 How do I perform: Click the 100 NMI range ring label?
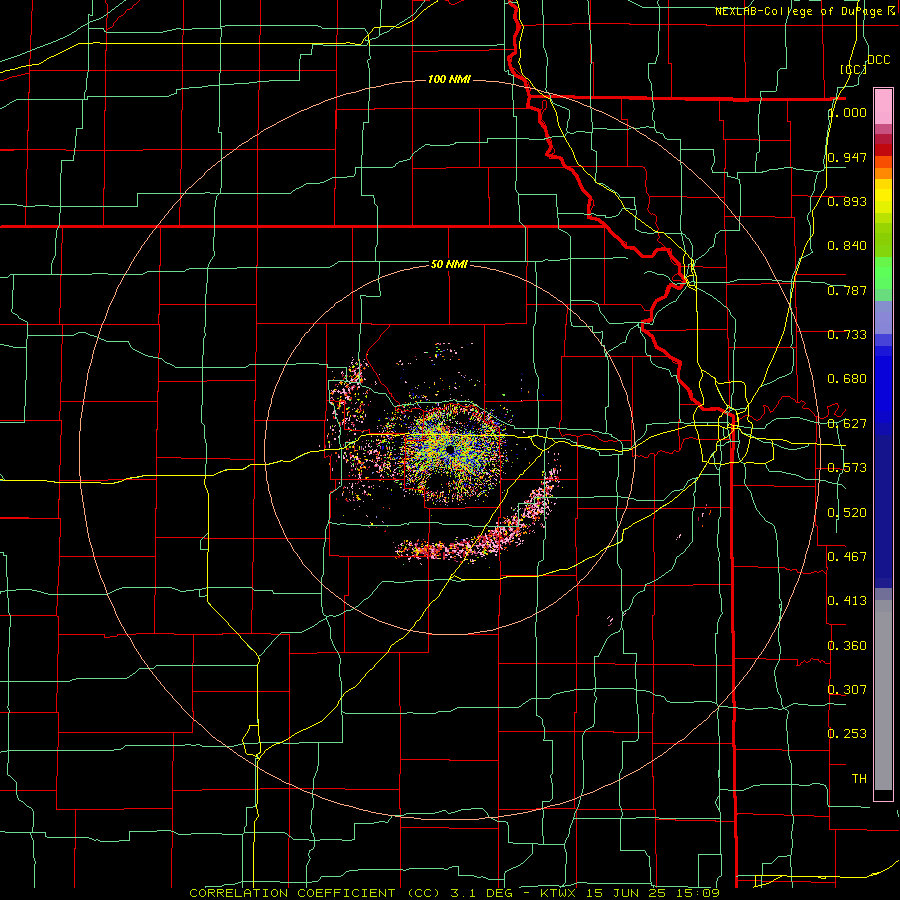pos(449,79)
